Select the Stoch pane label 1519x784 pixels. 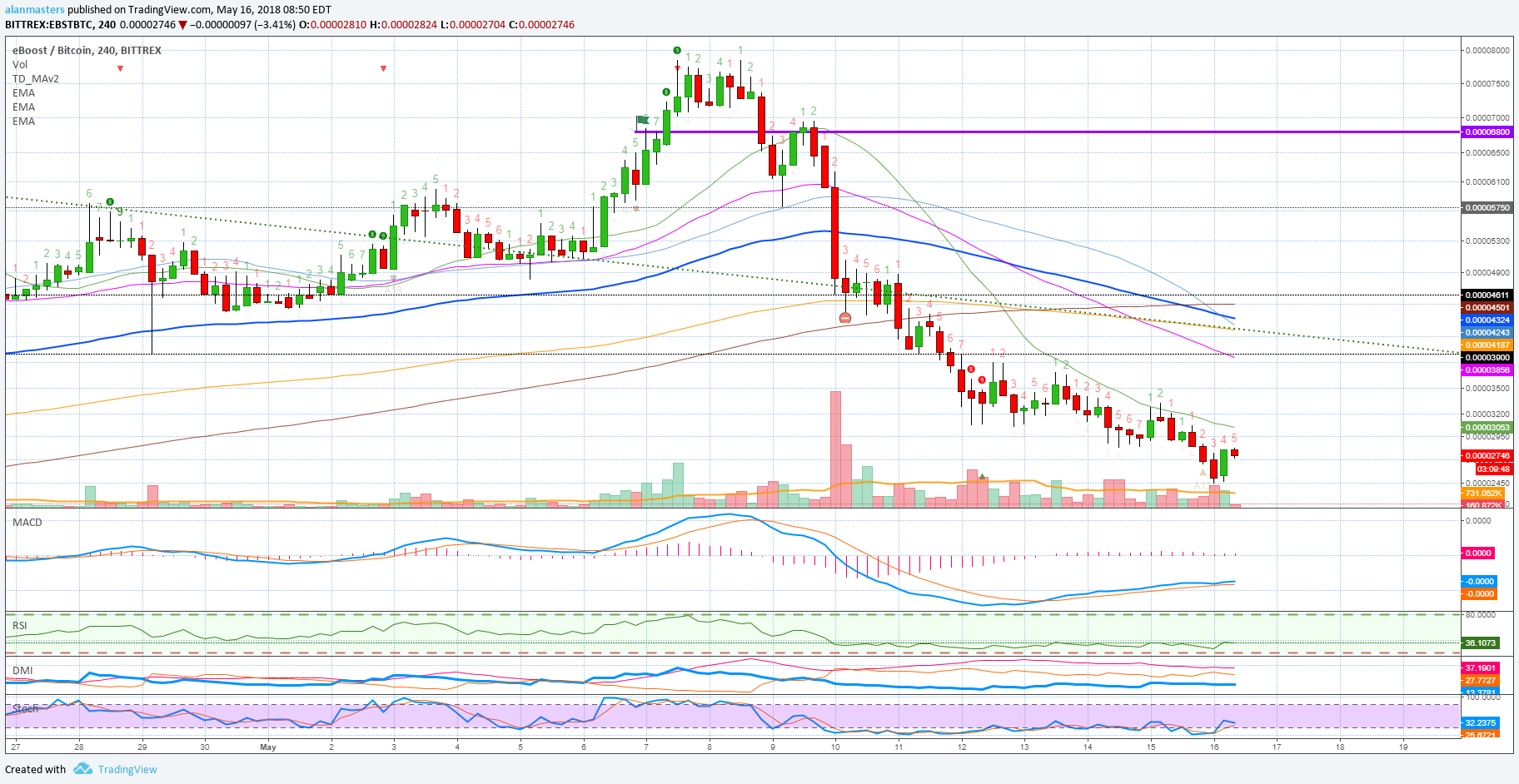point(25,709)
